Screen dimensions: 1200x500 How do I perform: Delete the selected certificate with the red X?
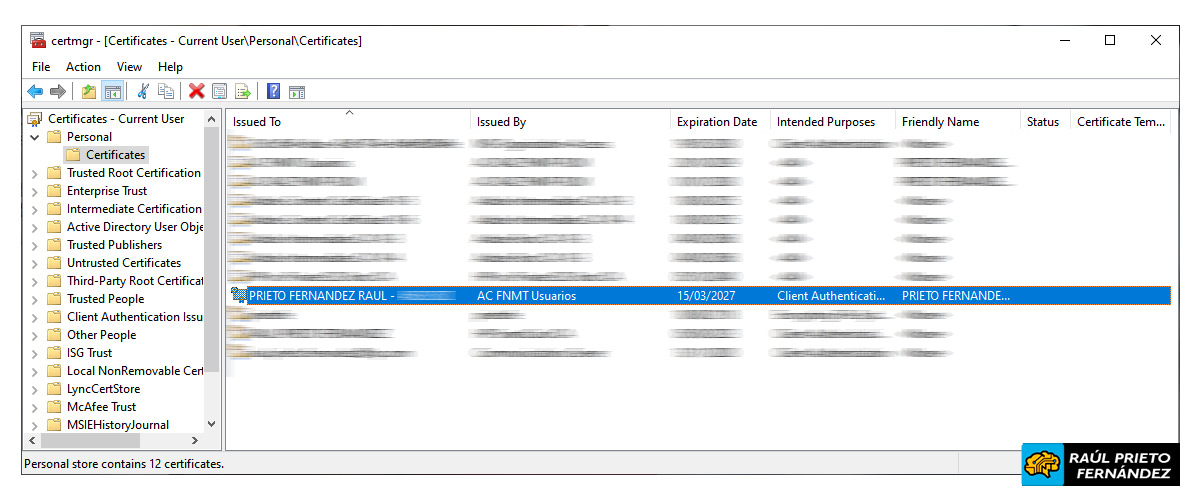(x=196, y=92)
